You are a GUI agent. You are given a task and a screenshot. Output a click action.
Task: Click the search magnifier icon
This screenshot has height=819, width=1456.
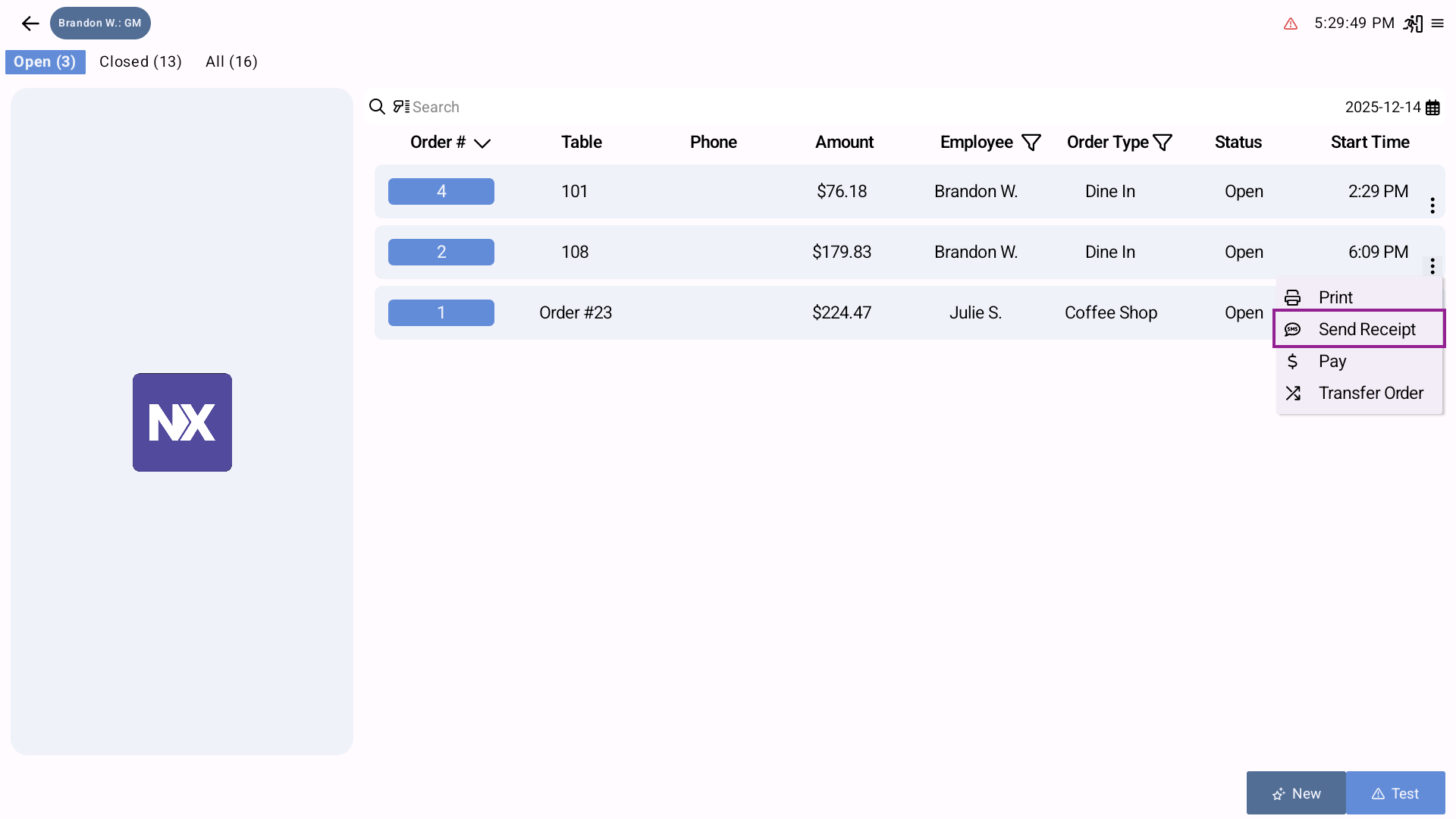[377, 107]
